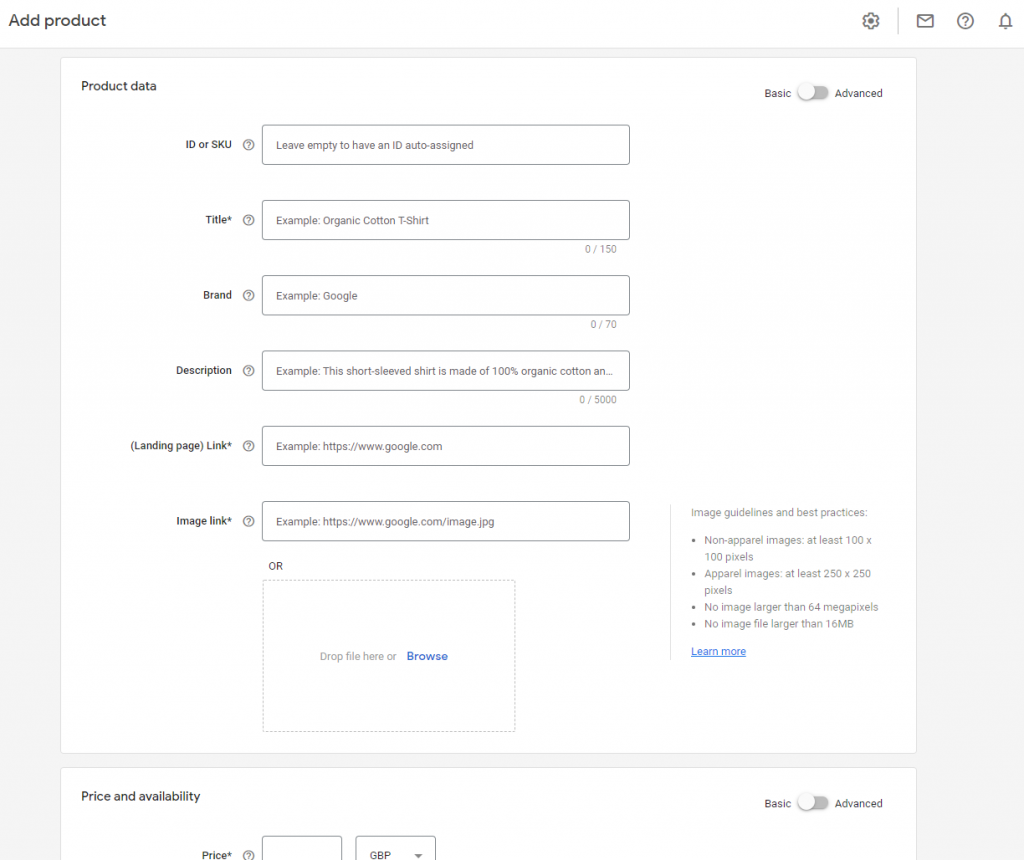The height and width of the screenshot is (860, 1024).
Task: Click the Price and availability heading
Action: (x=140, y=796)
